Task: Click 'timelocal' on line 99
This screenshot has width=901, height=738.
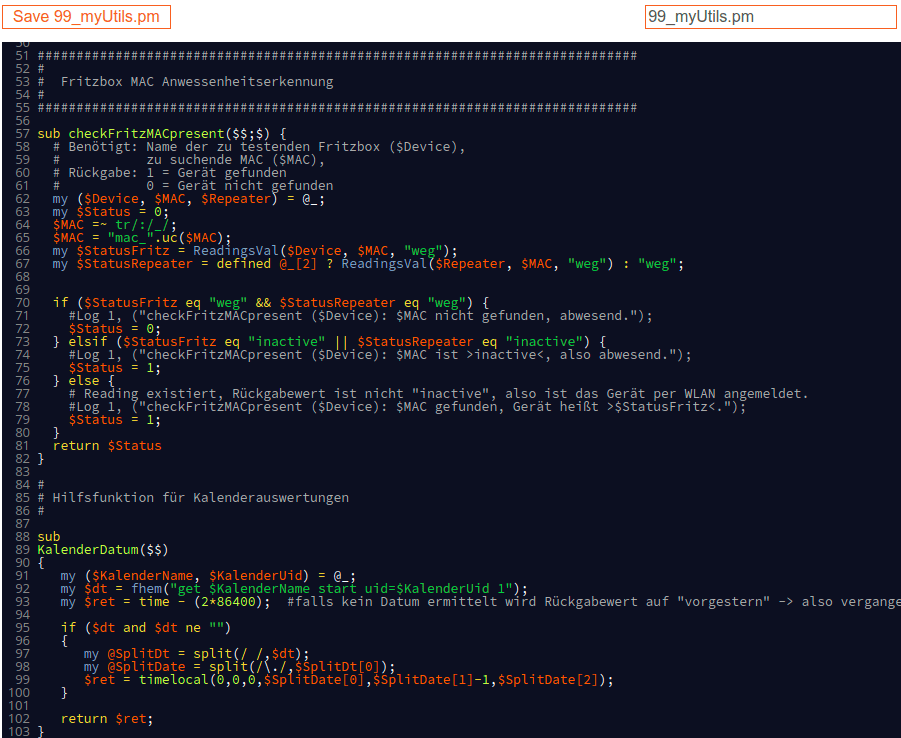Action: pyautogui.click(x=174, y=680)
